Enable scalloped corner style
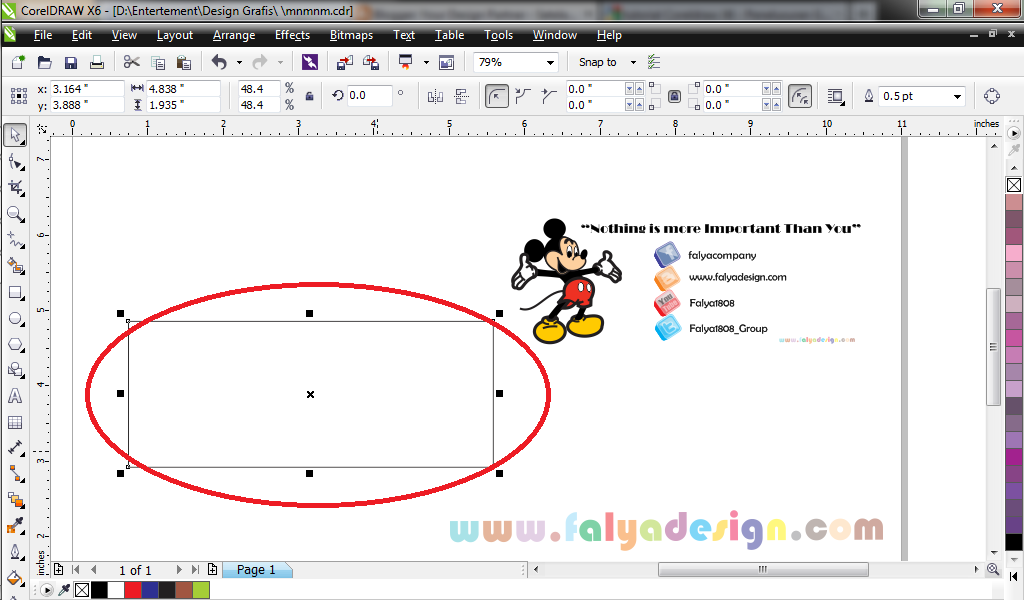 click(522, 97)
